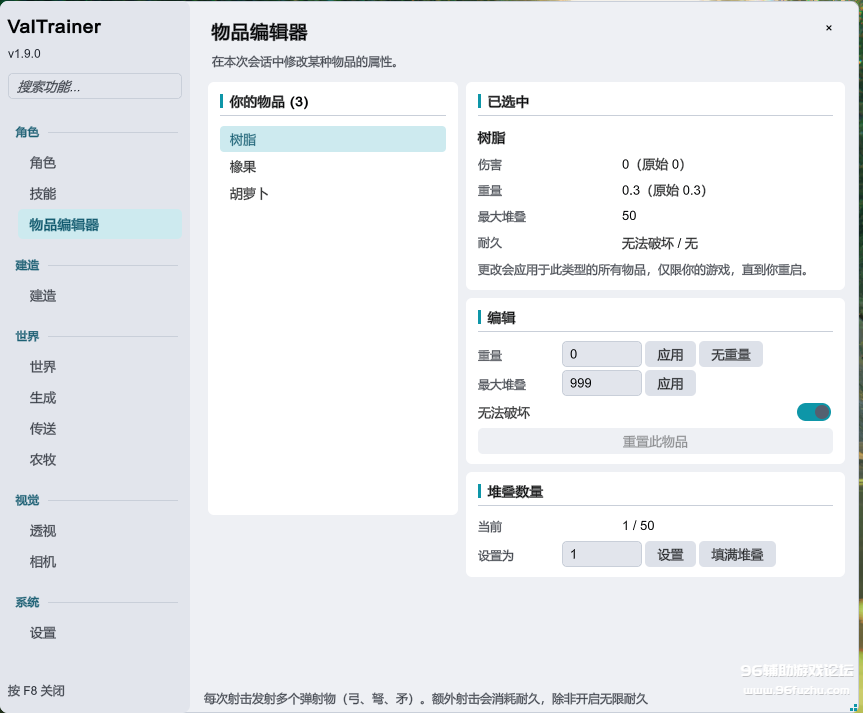Click the "你的物品 (3)" panel heading

pyautogui.click(x=269, y=102)
